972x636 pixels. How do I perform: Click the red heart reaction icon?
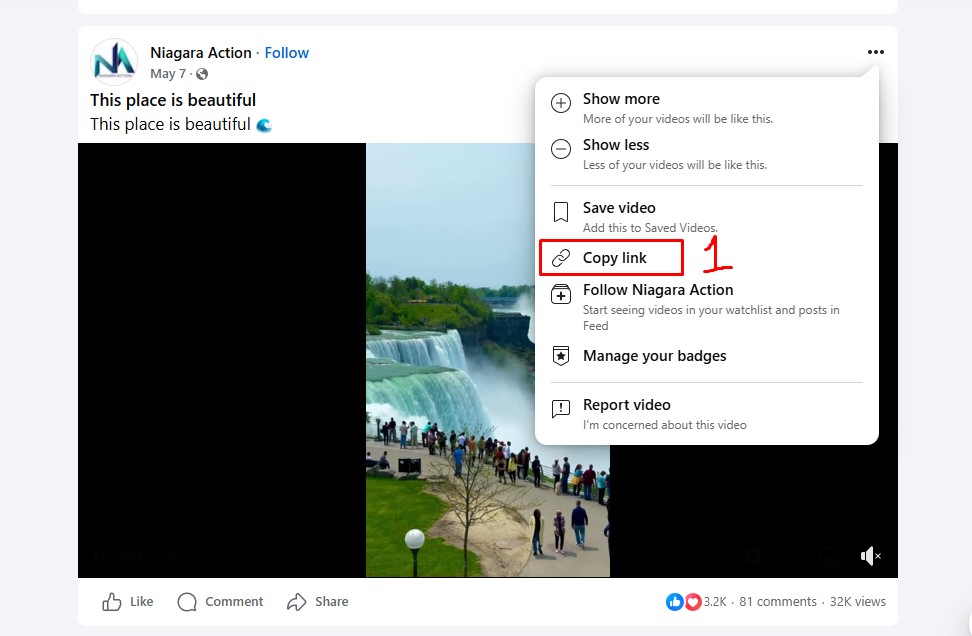[x=692, y=601]
